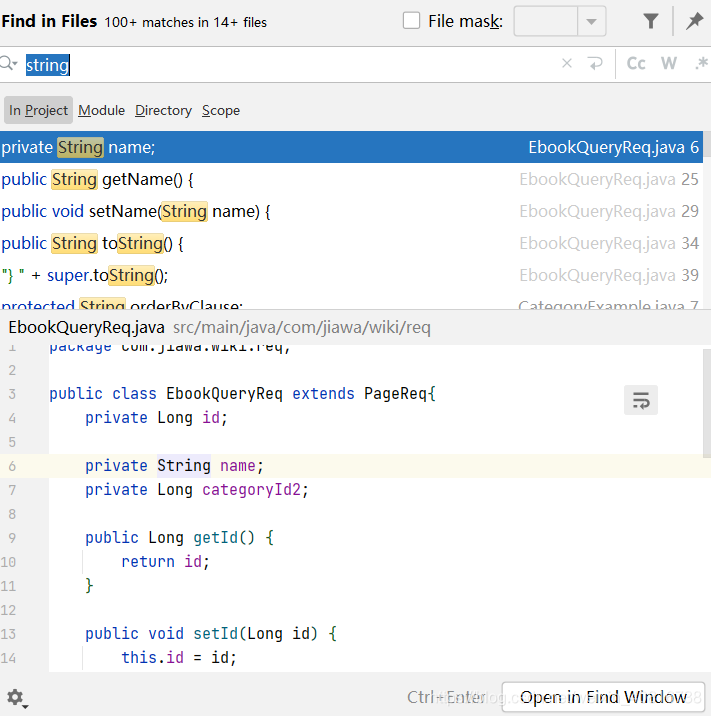Select result 'public void setName(String name) {'

(x=351, y=211)
